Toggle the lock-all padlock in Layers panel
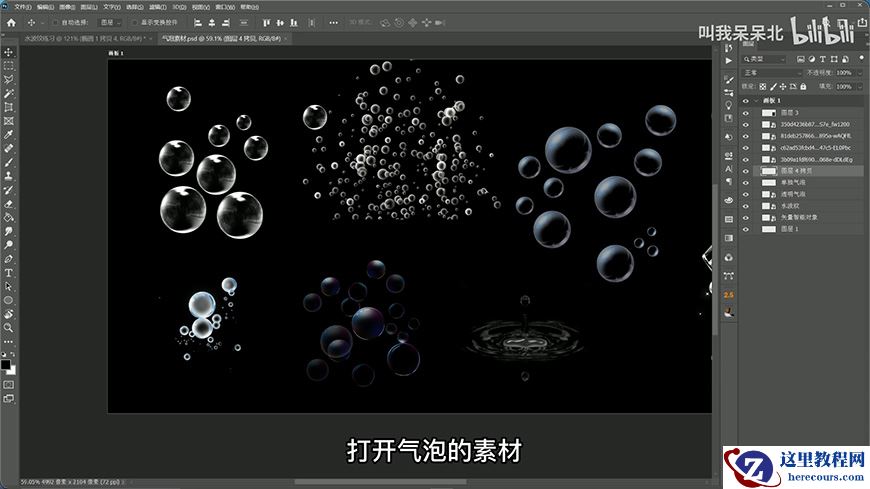 [x=803, y=87]
